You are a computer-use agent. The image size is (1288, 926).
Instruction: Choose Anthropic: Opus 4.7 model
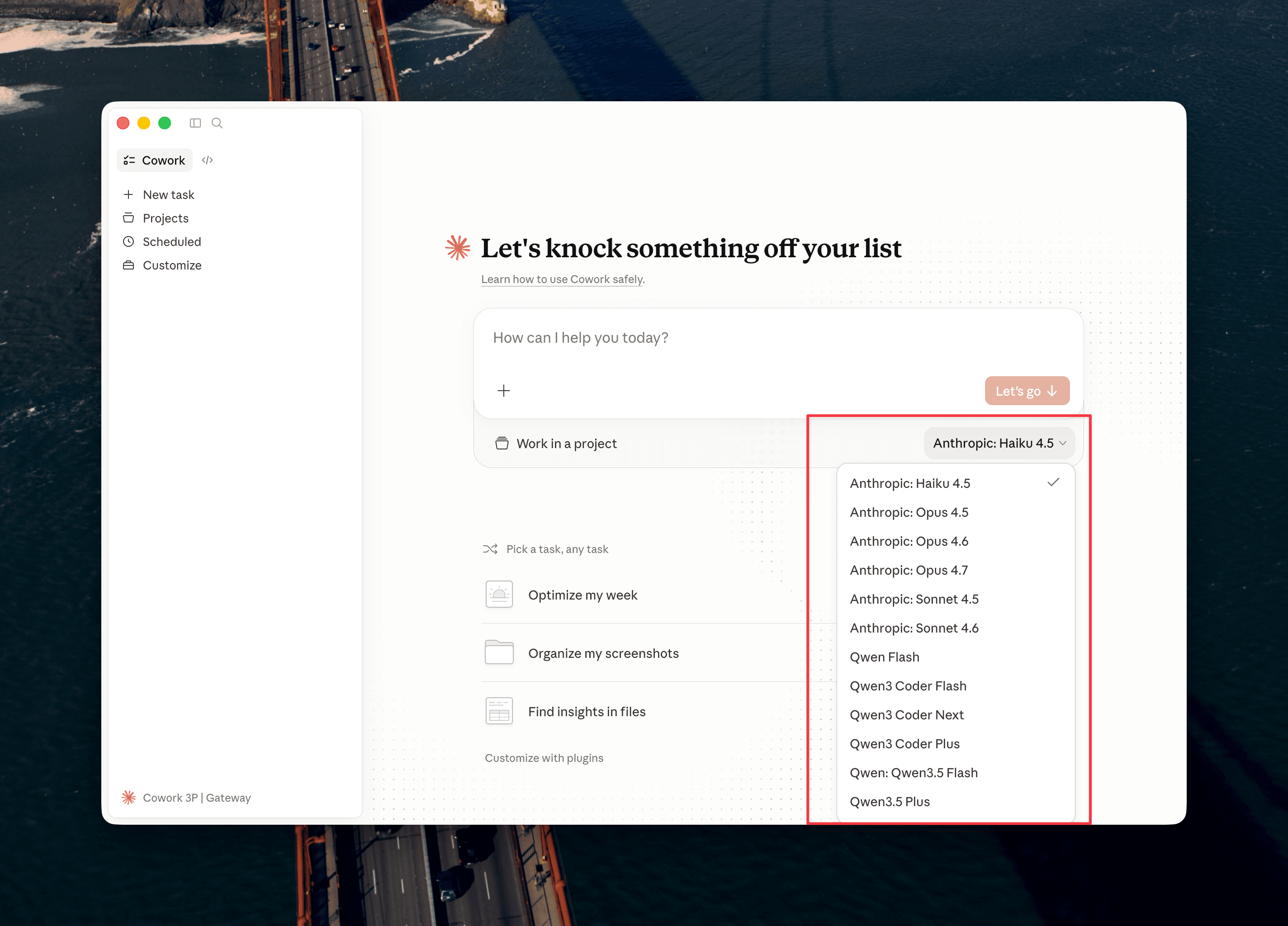pos(909,570)
